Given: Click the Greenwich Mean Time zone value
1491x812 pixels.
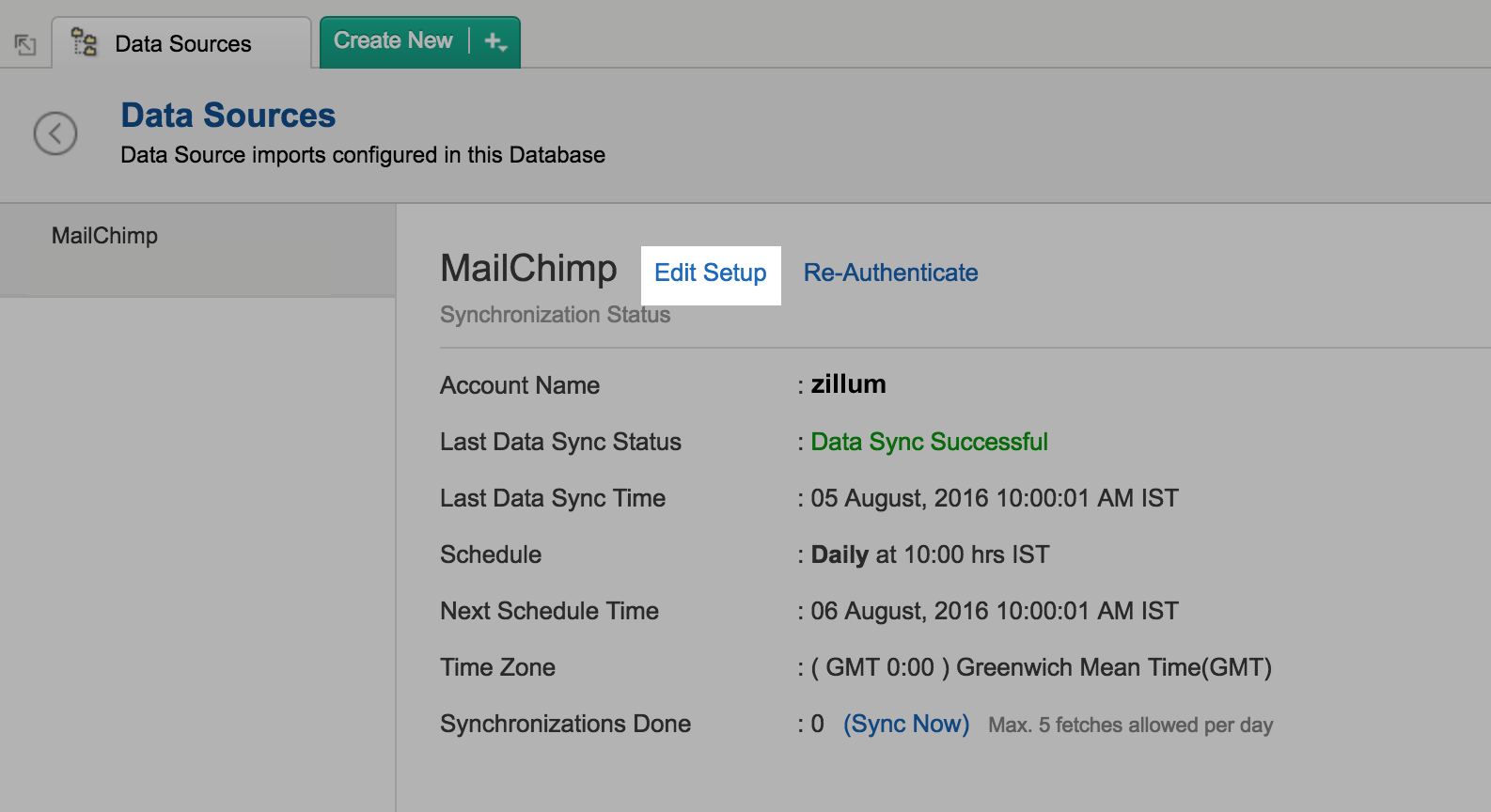Looking at the screenshot, I should [x=1040, y=667].
